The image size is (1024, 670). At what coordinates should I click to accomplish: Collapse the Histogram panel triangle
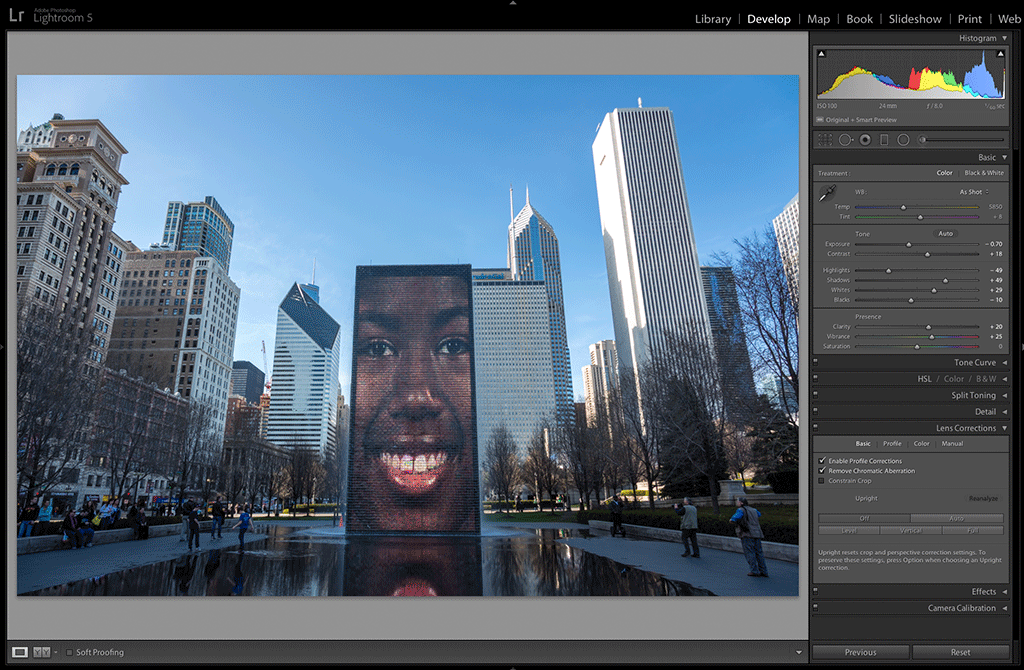click(1004, 38)
